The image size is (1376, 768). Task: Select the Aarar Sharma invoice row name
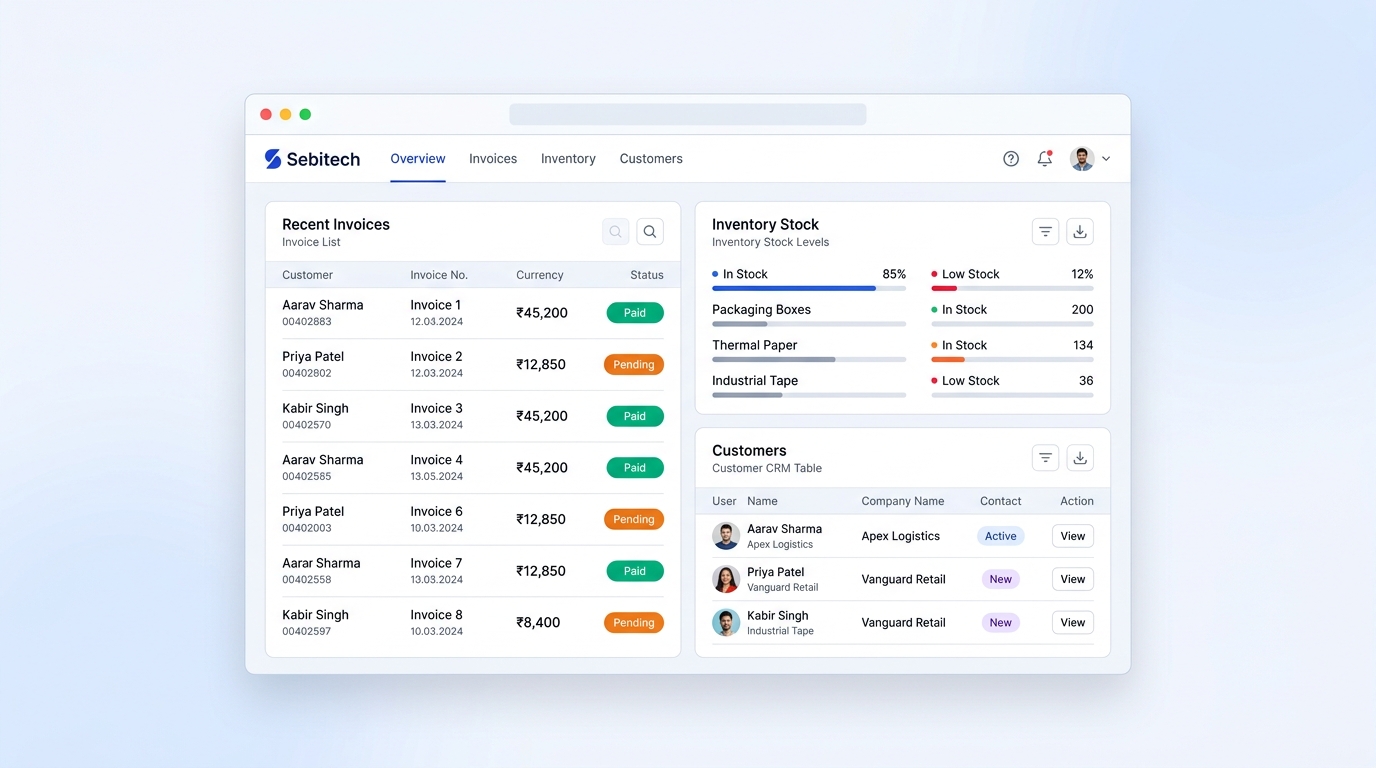[x=321, y=563]
